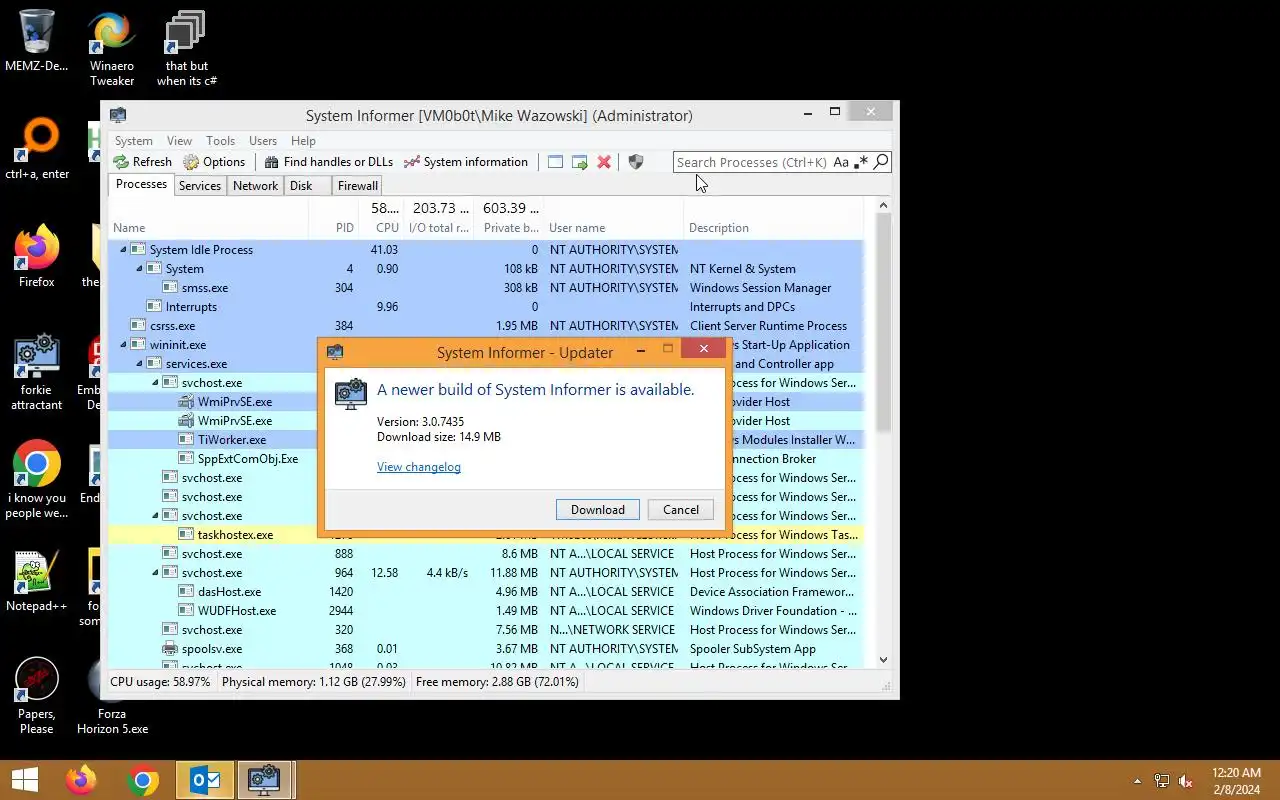
Task: Click the find window and thread icon
Action: point(580,162)
